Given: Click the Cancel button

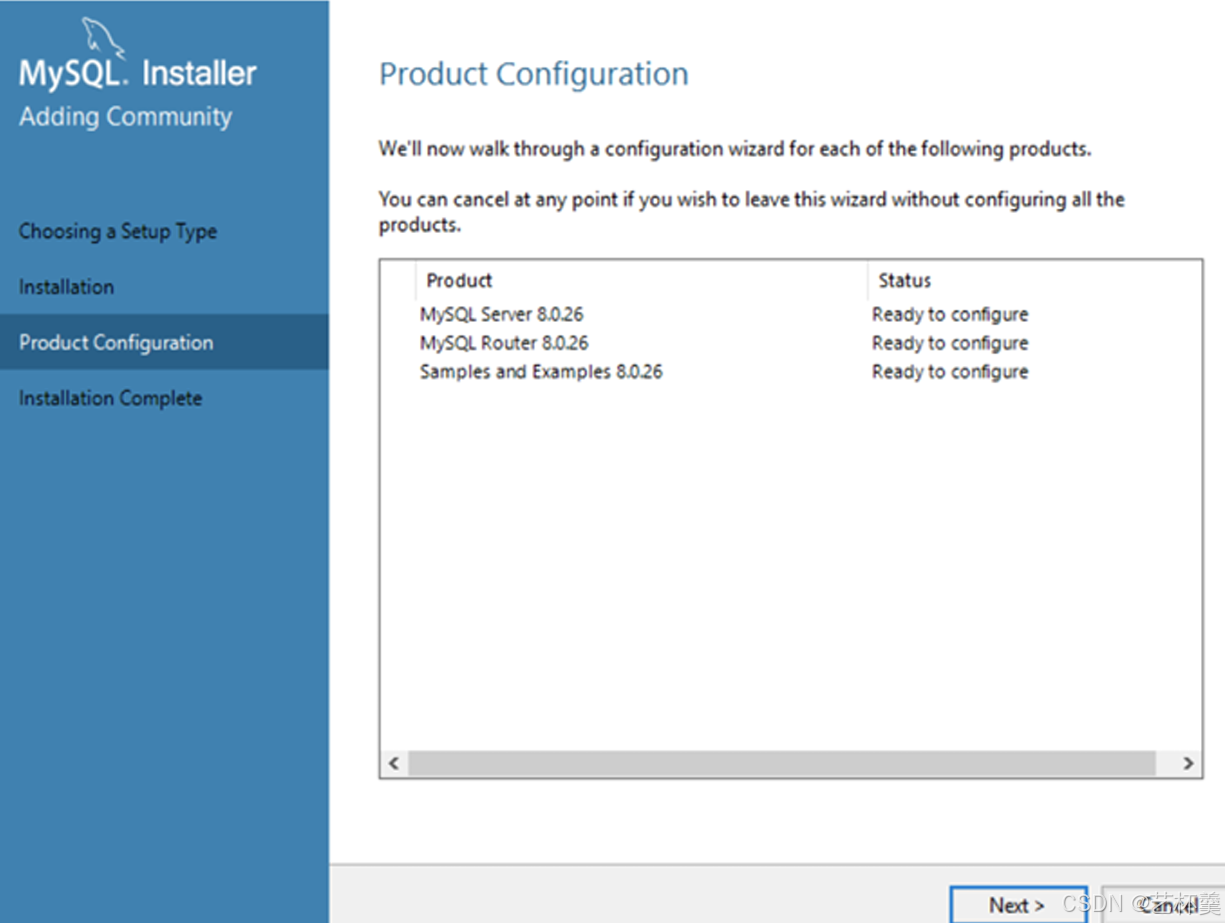Looking at the screenshot, I should 1163,904.
